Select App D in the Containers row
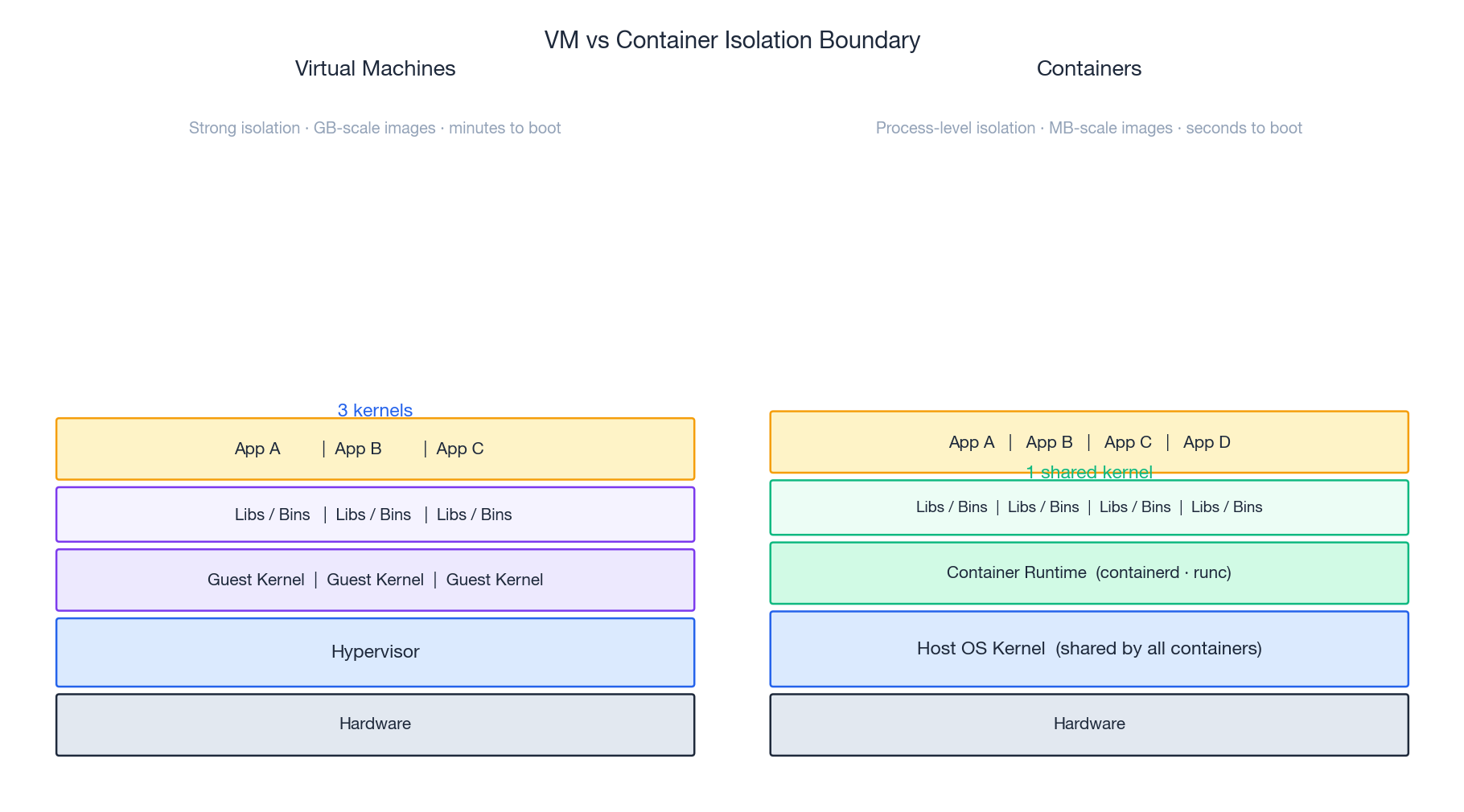 click(x=1206, y=441)
